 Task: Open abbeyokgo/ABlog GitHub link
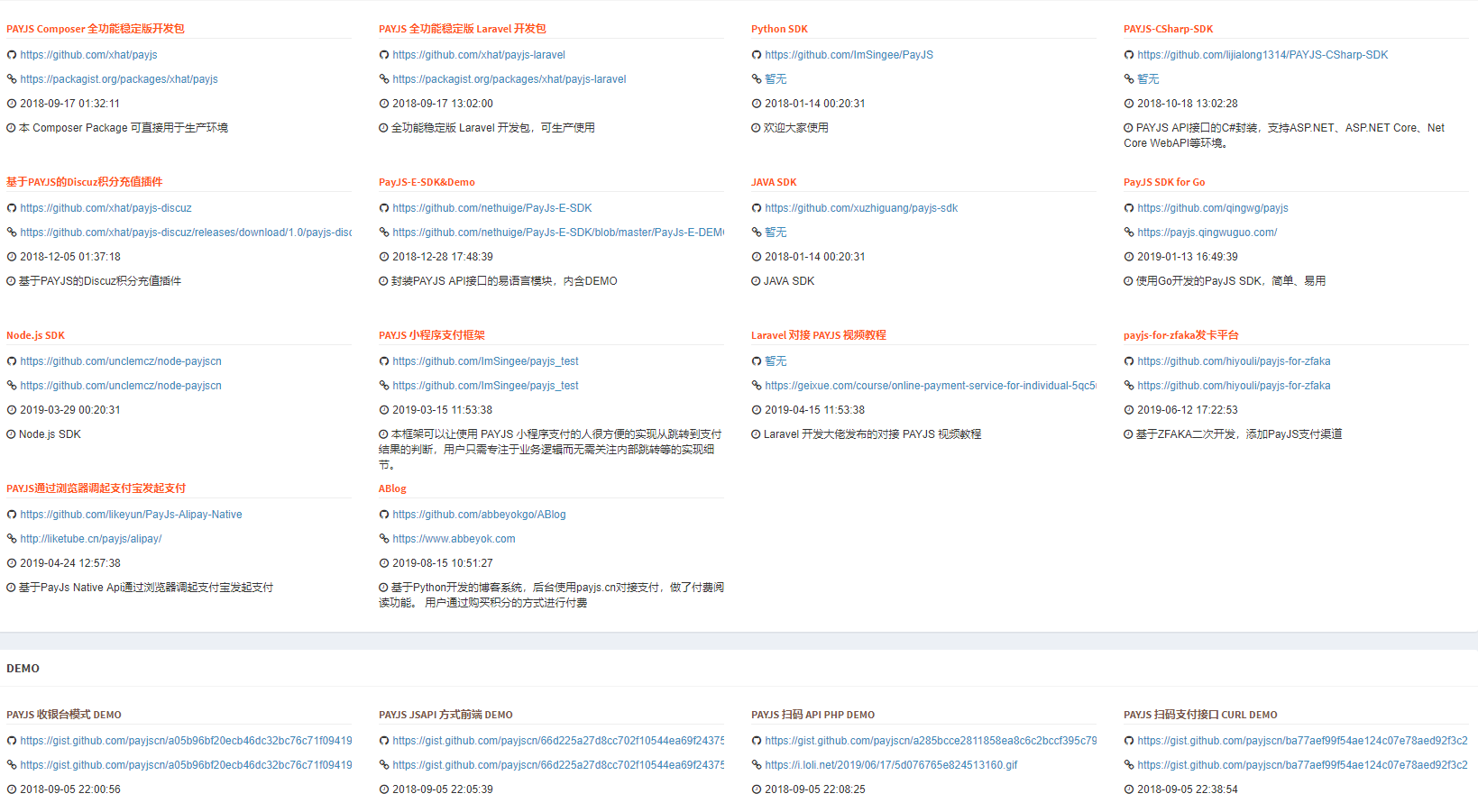tap(479, 515)
